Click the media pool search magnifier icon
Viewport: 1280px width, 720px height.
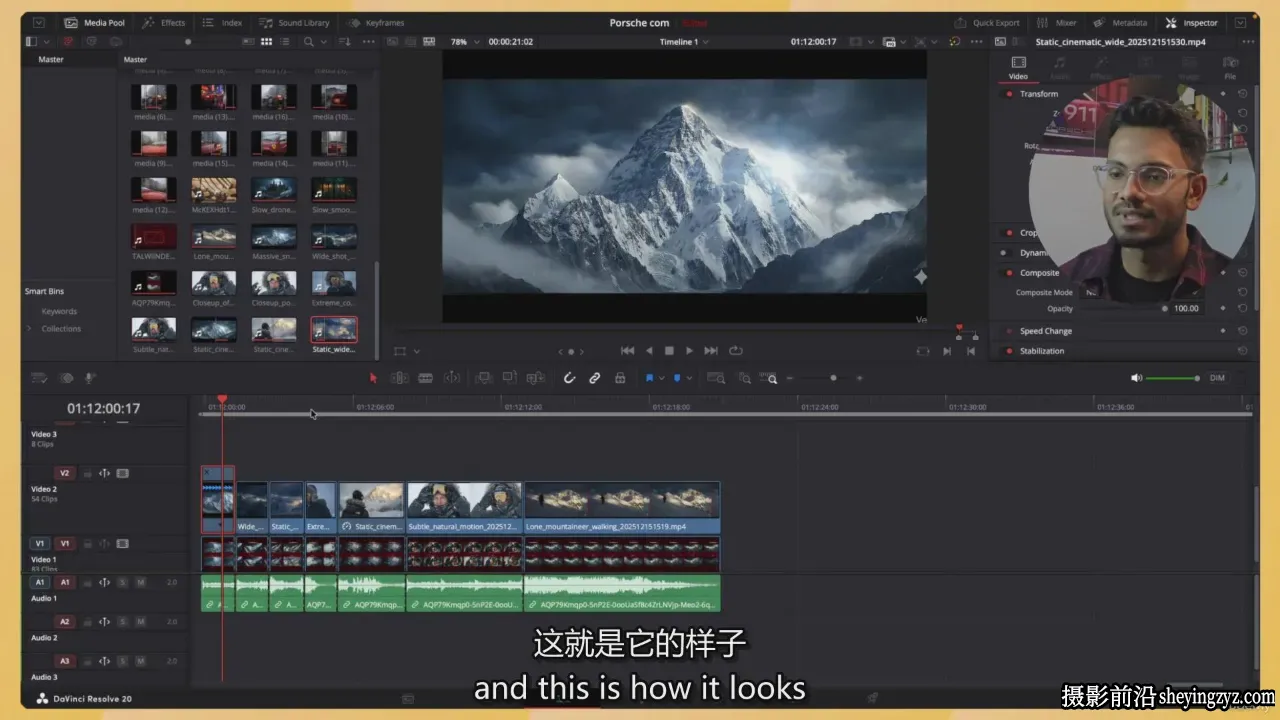coord(309,42)
